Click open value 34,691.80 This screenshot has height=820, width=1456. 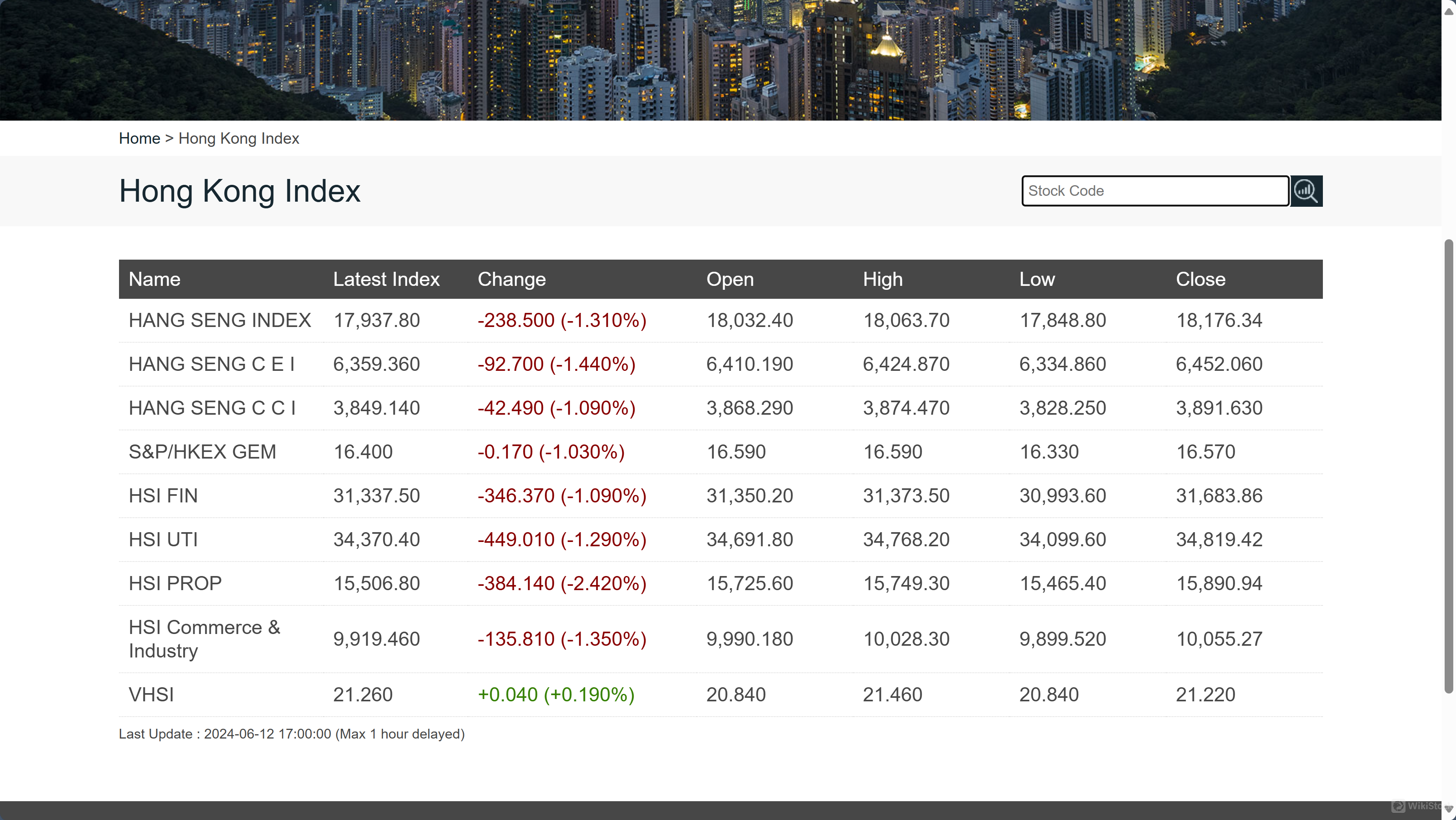click(750, 540)
